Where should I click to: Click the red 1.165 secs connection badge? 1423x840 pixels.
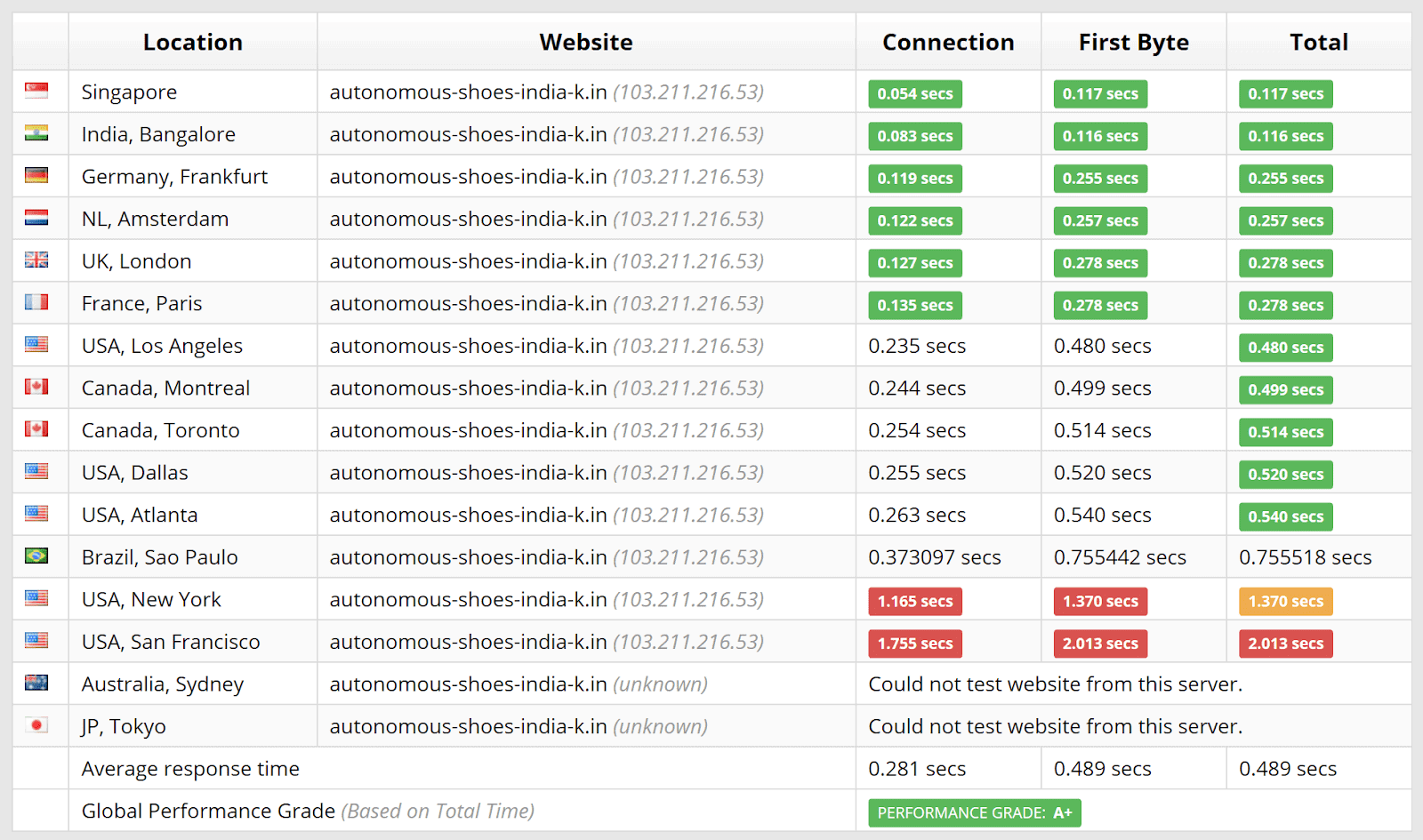(x=915, y=601)
